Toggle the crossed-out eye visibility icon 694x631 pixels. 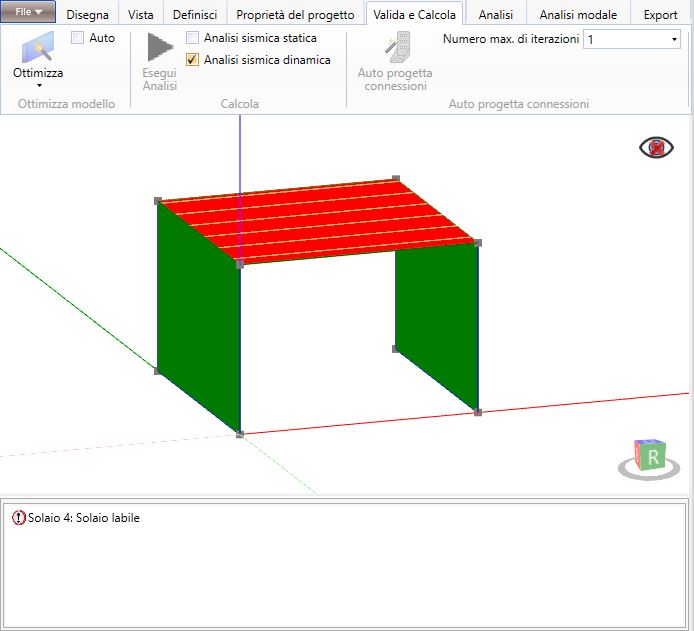tap(656, 147)
